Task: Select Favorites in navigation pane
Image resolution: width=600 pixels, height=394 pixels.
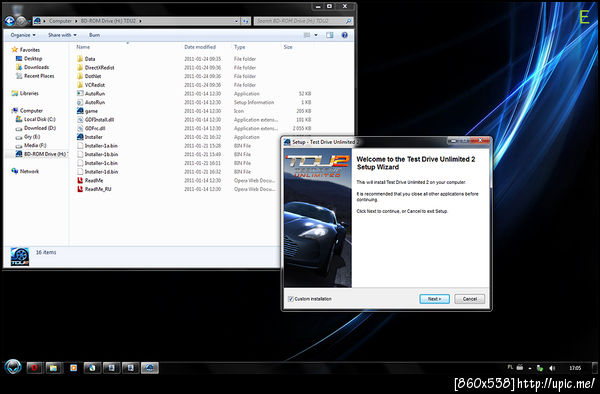Action: (x=30, y=50)
